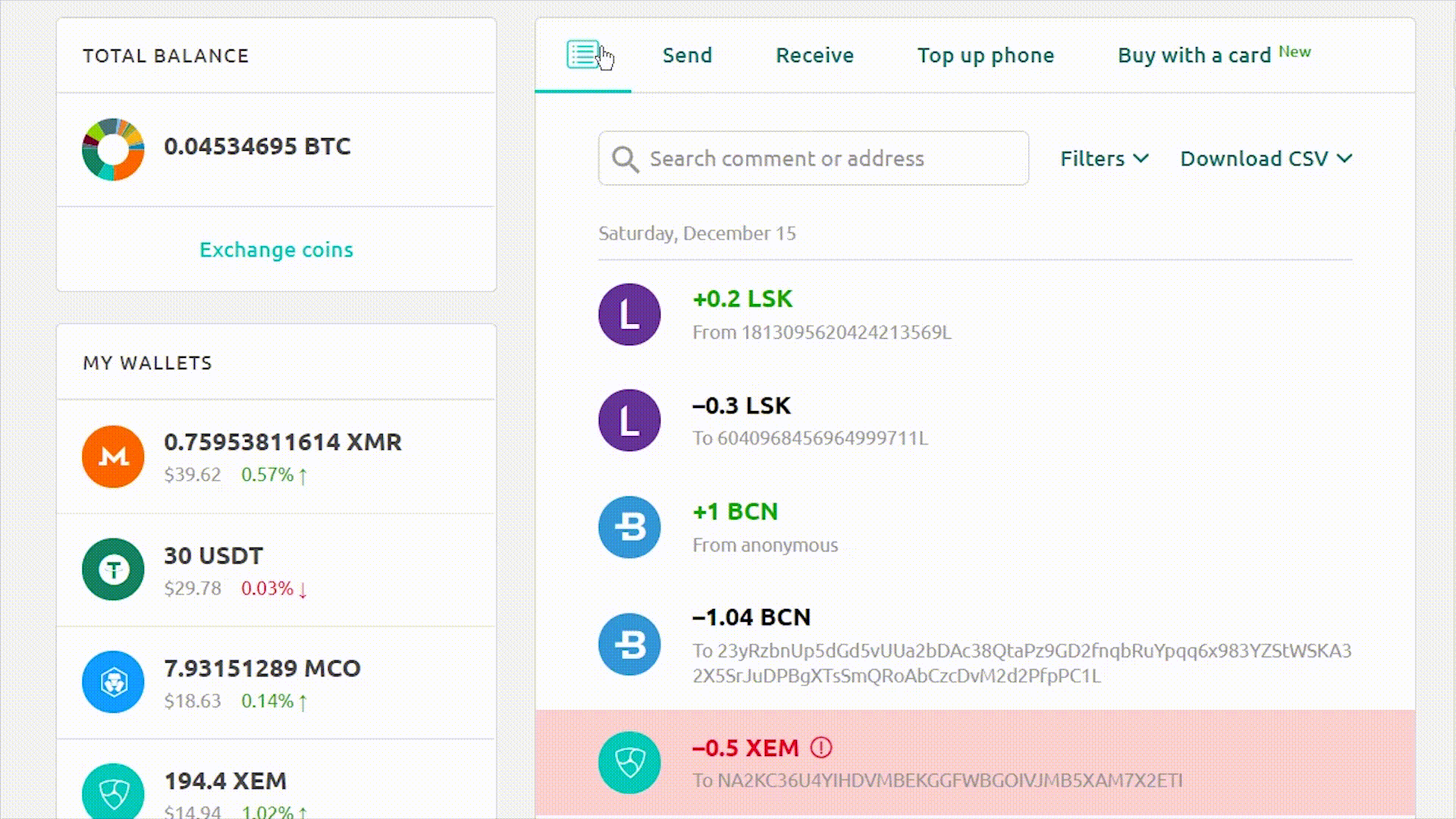The width and height of the screenshot is (1456, 819).
Task: Click the USDT Tether wallet icon
Action: coord(113,568)
